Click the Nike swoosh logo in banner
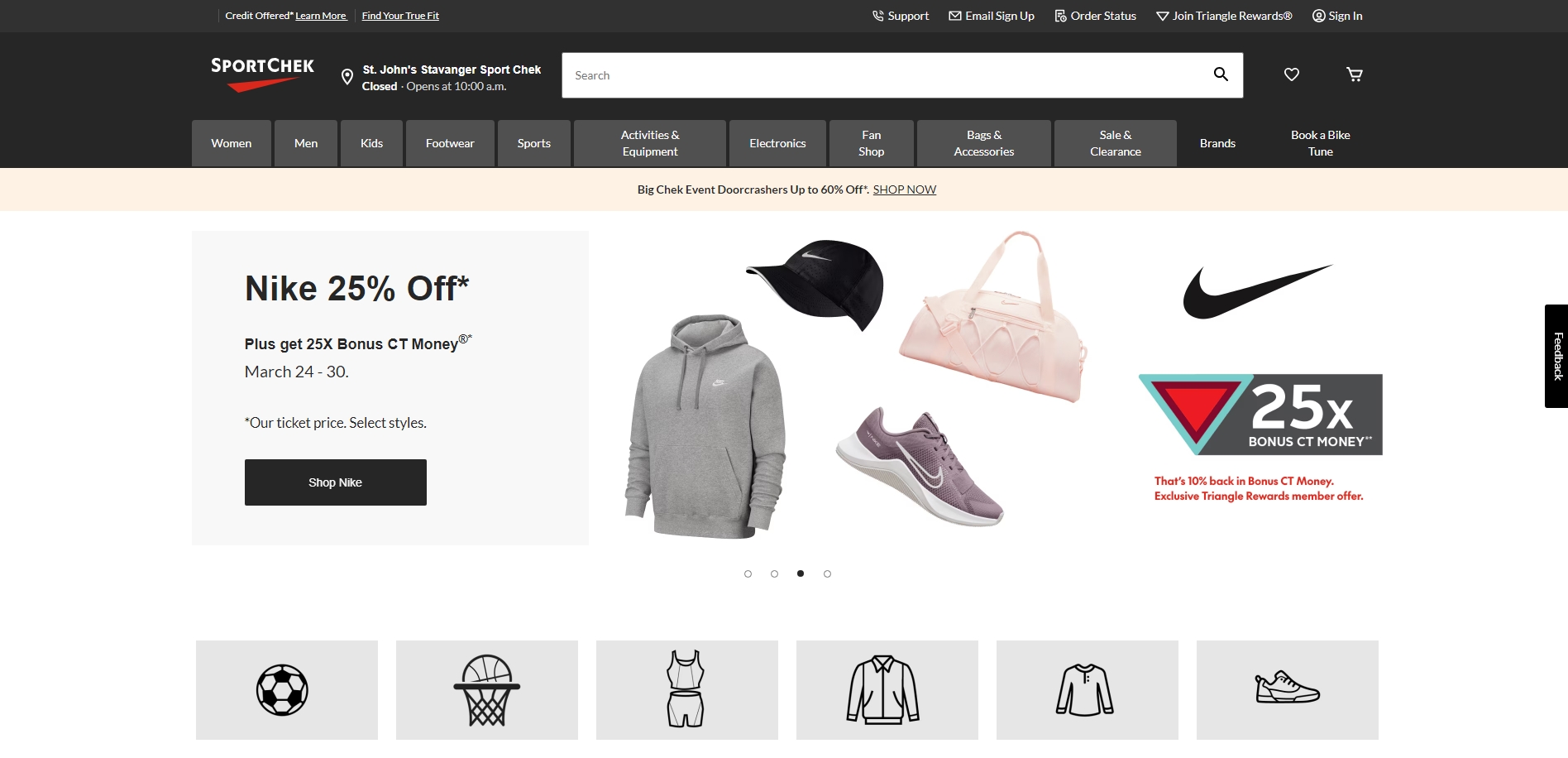 [x=1257, y=291]
